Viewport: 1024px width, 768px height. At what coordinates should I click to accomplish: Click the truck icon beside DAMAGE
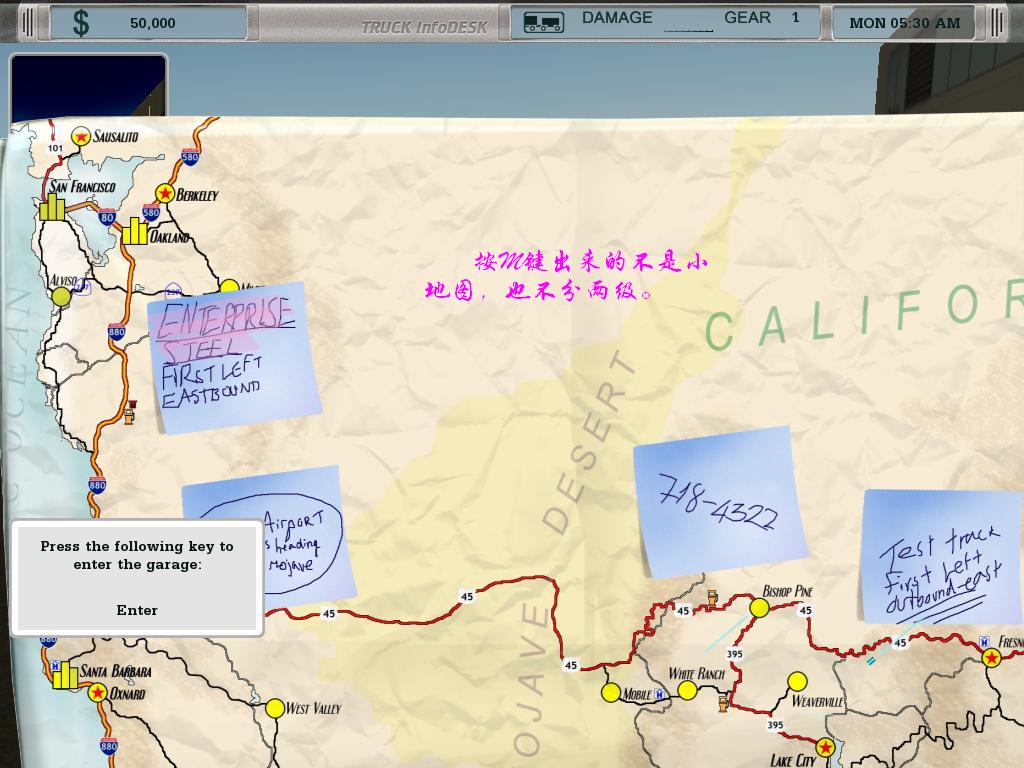(x=543, y=23)
